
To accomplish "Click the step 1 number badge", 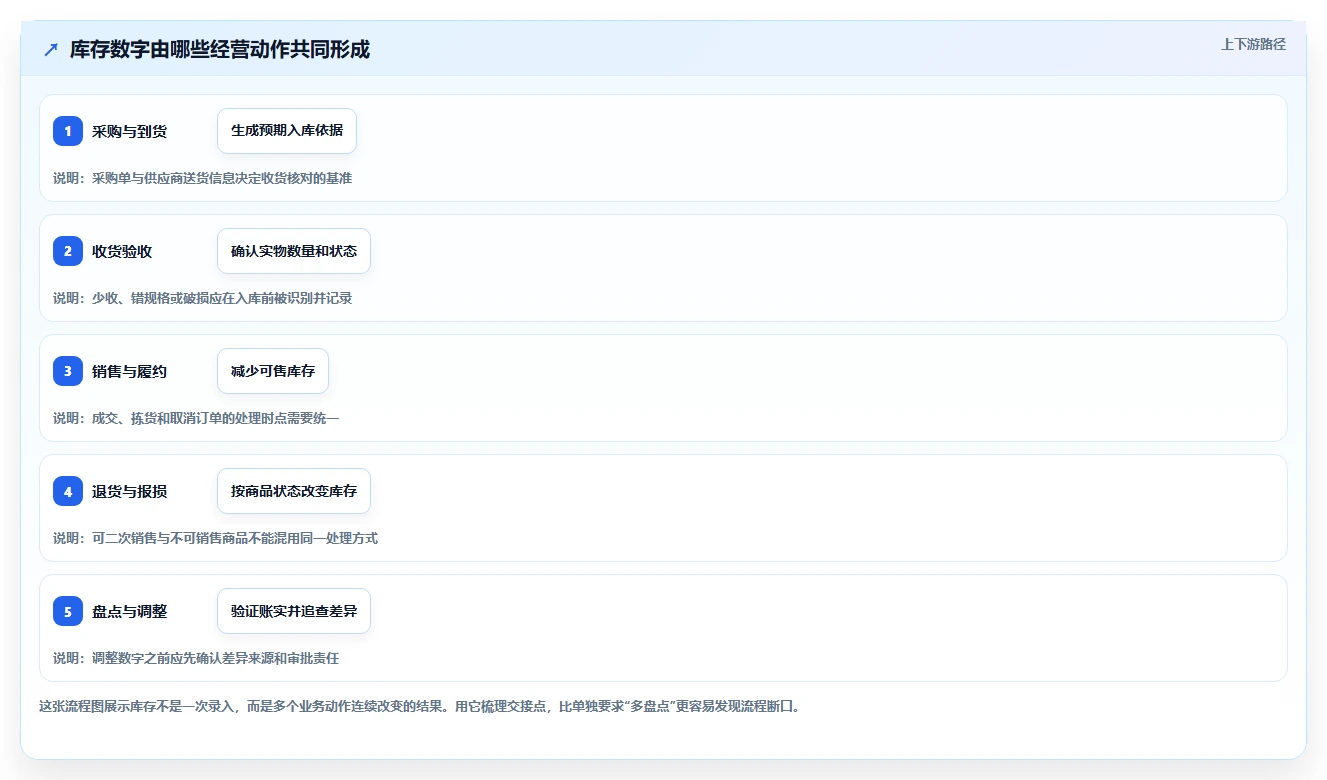I will tap(68, 131).
